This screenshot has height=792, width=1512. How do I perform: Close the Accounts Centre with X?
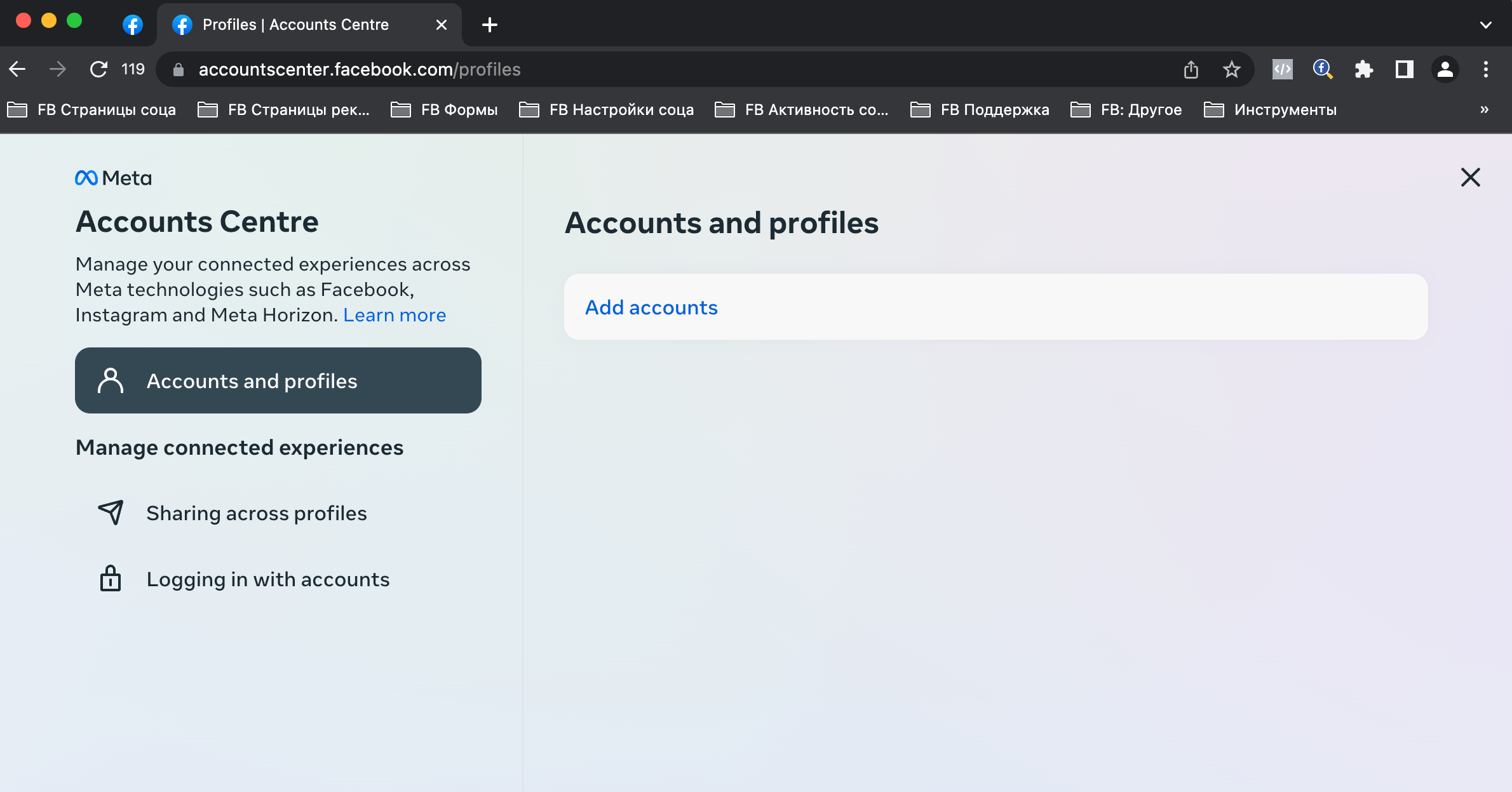point(1470,177)
